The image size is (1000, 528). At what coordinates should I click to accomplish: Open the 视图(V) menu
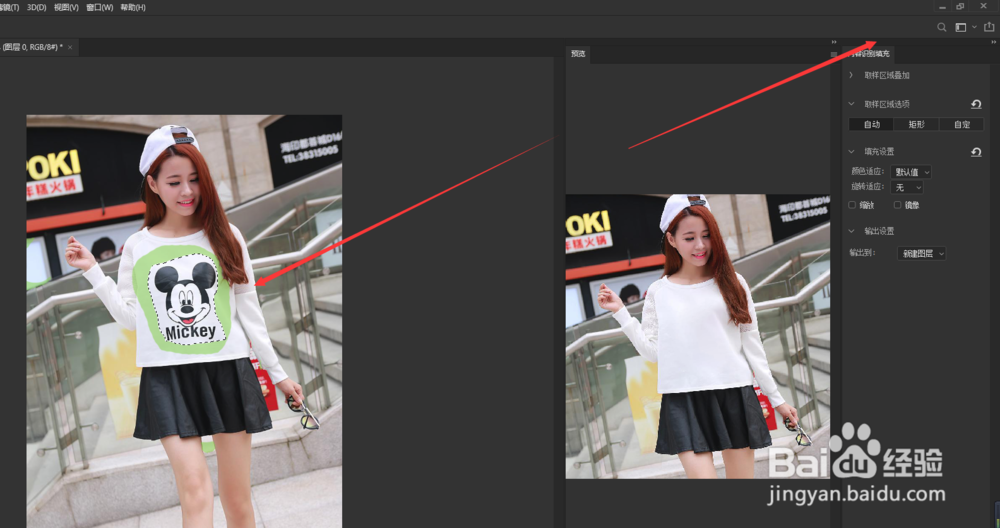point(66,8)
